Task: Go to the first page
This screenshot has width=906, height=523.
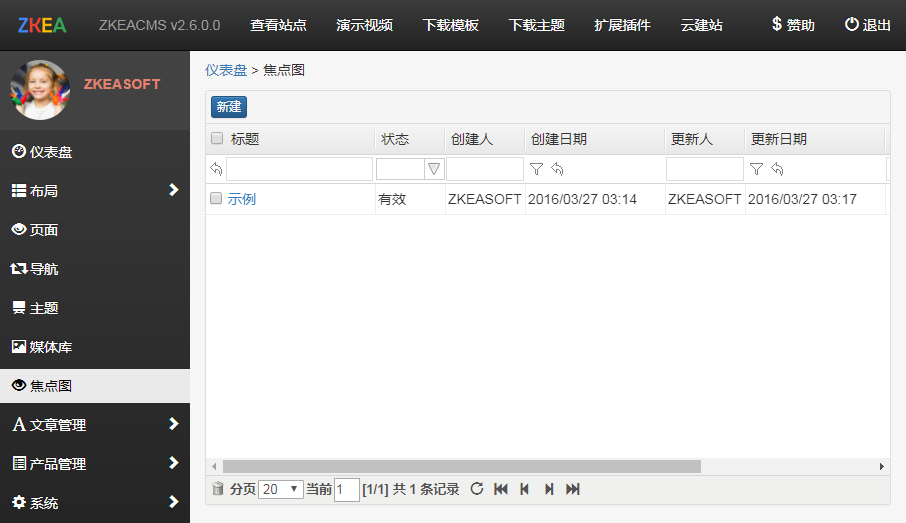Action: pyautogui.click(x=501, y=489)
